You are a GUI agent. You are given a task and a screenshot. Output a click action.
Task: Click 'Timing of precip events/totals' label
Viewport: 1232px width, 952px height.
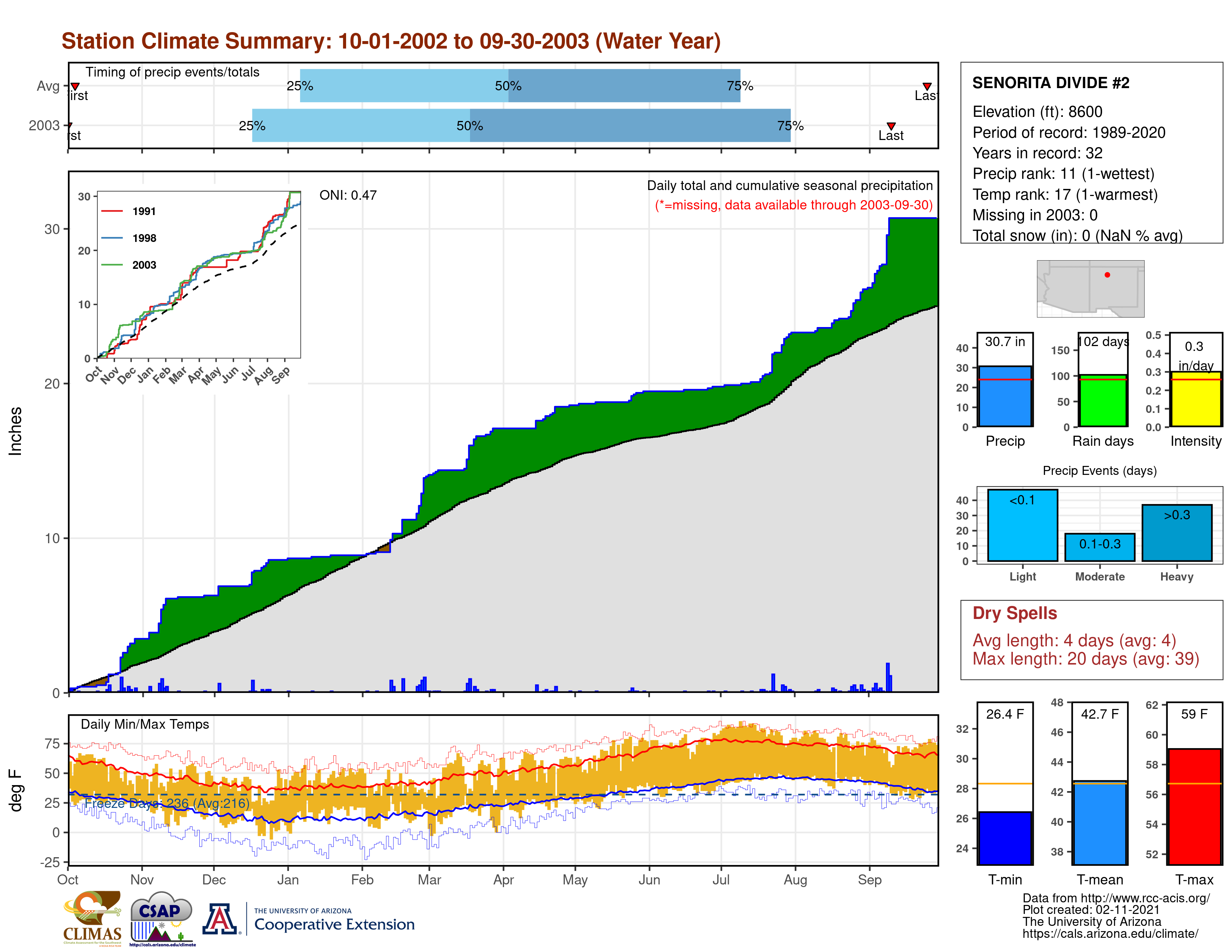(x=172, y=72)
